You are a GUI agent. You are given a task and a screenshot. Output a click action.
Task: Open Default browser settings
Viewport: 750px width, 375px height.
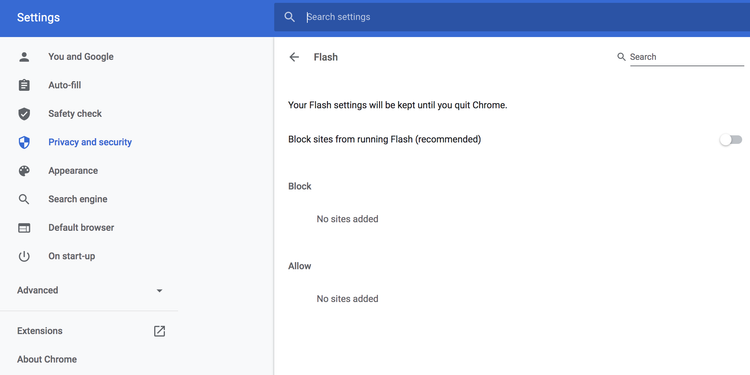[81, 228]
